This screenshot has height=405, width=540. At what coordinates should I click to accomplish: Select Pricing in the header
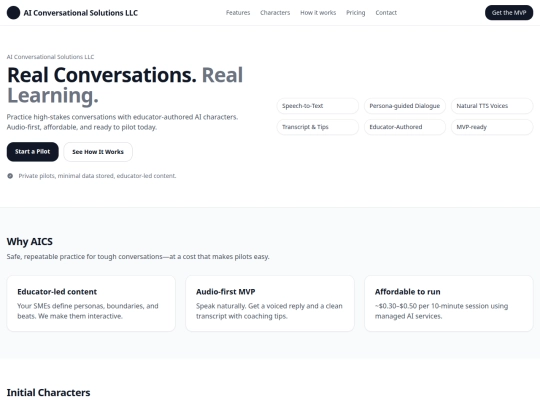(x=356, y=13)
